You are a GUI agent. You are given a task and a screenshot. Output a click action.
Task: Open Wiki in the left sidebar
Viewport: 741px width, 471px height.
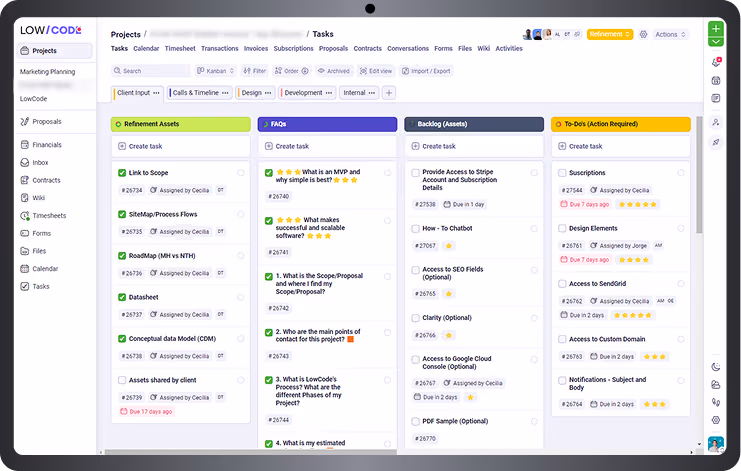point(33,198)
